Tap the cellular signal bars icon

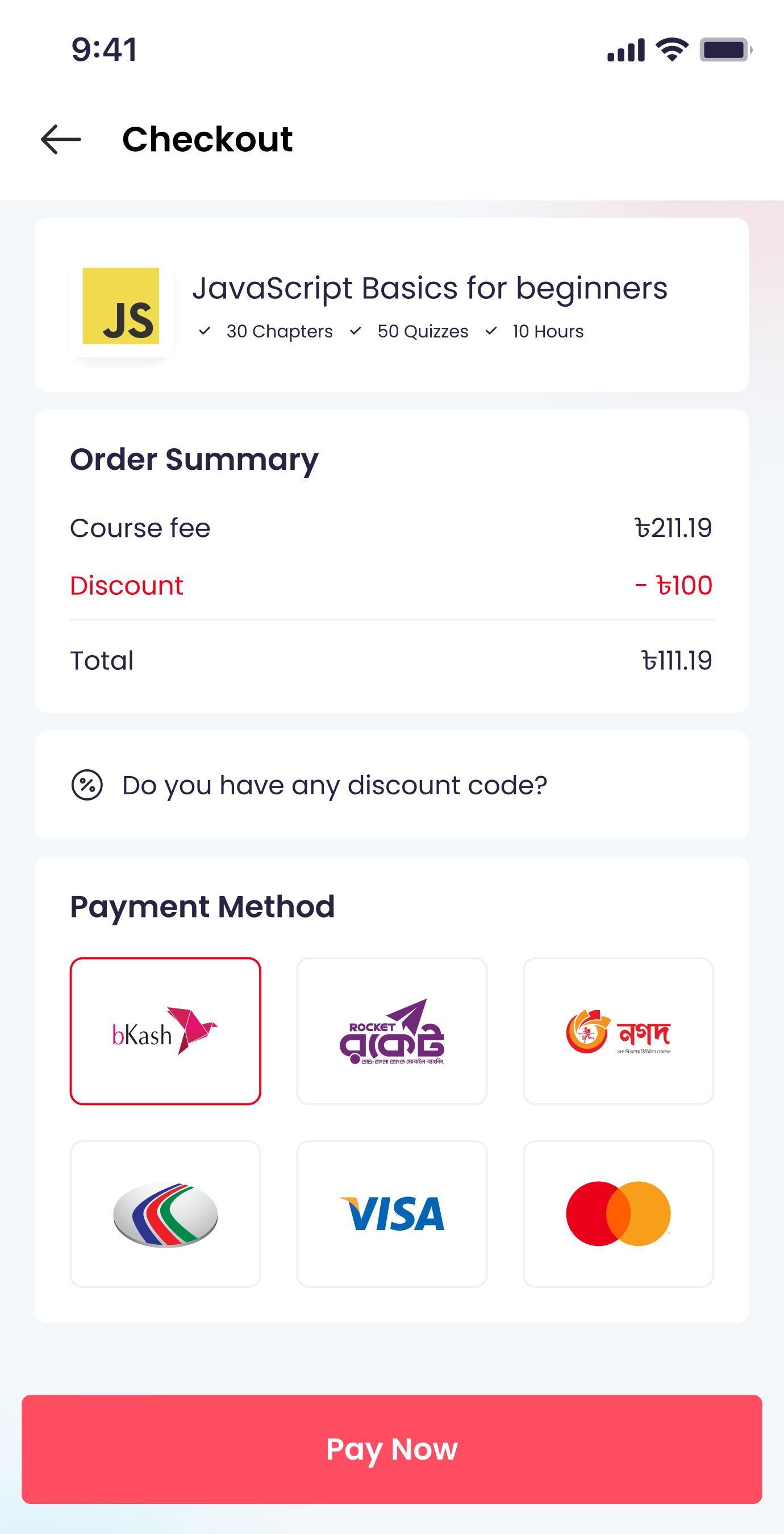pos(625,50)
